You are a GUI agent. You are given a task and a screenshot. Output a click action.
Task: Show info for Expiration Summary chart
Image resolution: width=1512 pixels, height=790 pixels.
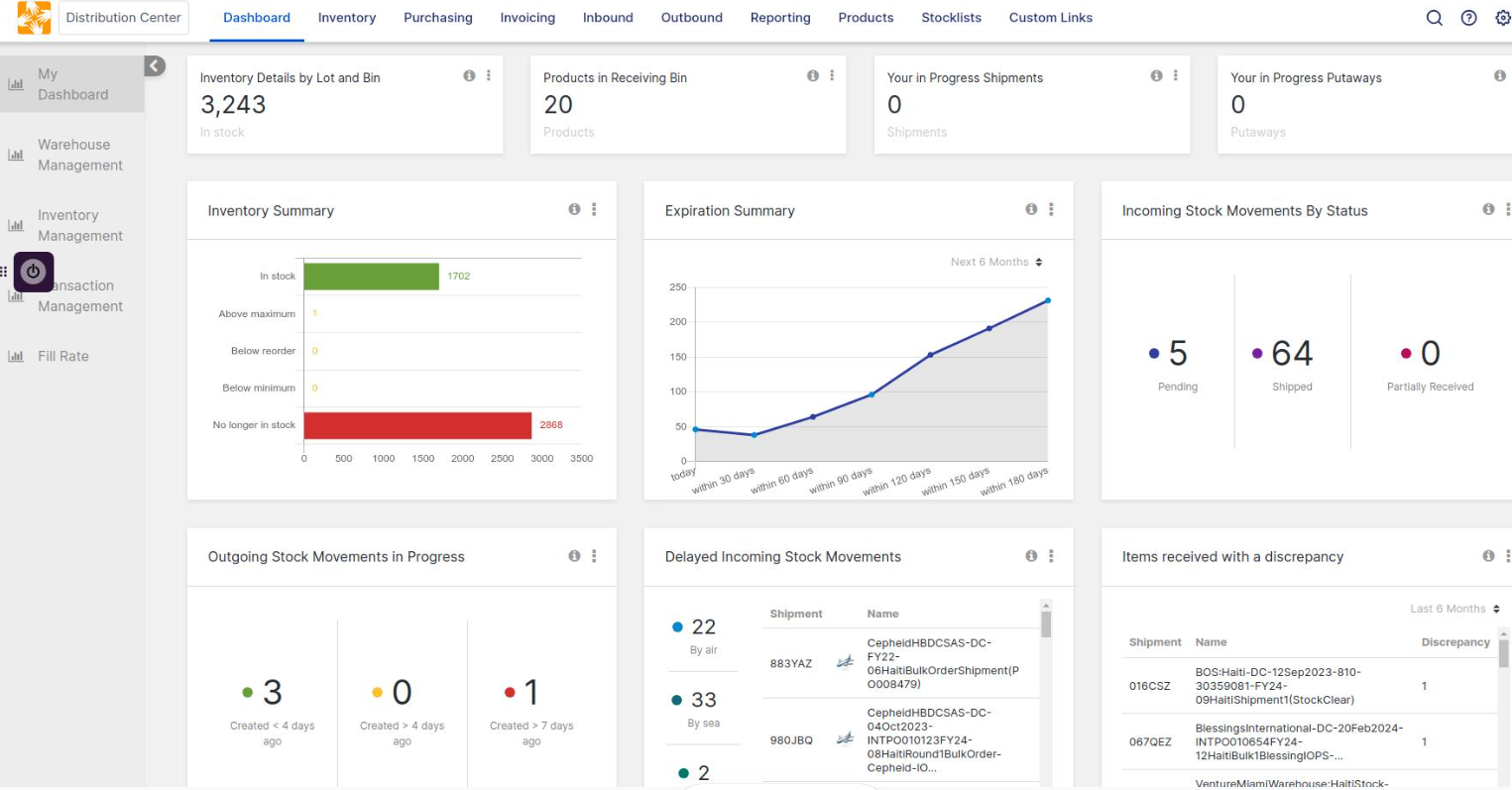pyautogui.click(x=1031, y=209)
